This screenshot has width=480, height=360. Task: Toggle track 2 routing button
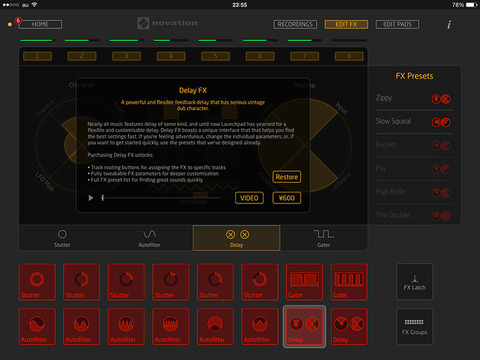pyautogui.click(x=82, y=56)
